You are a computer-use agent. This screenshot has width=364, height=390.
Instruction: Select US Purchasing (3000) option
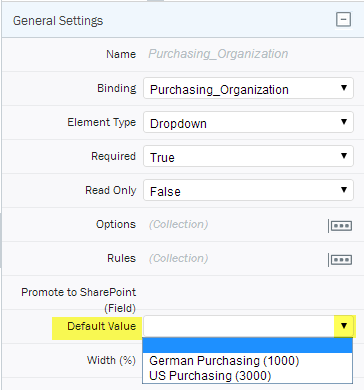pyautogui.click(x=247, y=375)
